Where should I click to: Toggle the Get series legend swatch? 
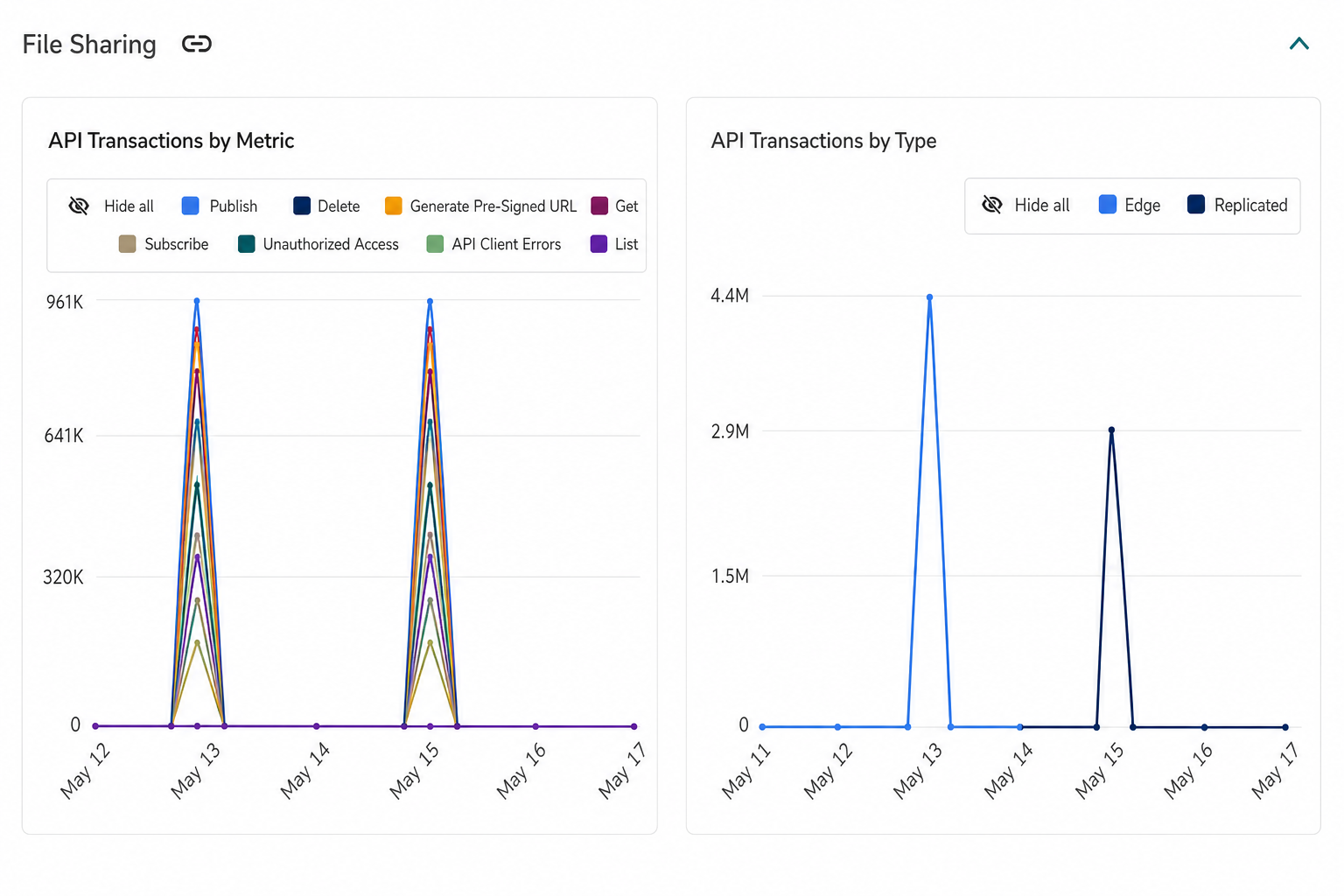599,206
